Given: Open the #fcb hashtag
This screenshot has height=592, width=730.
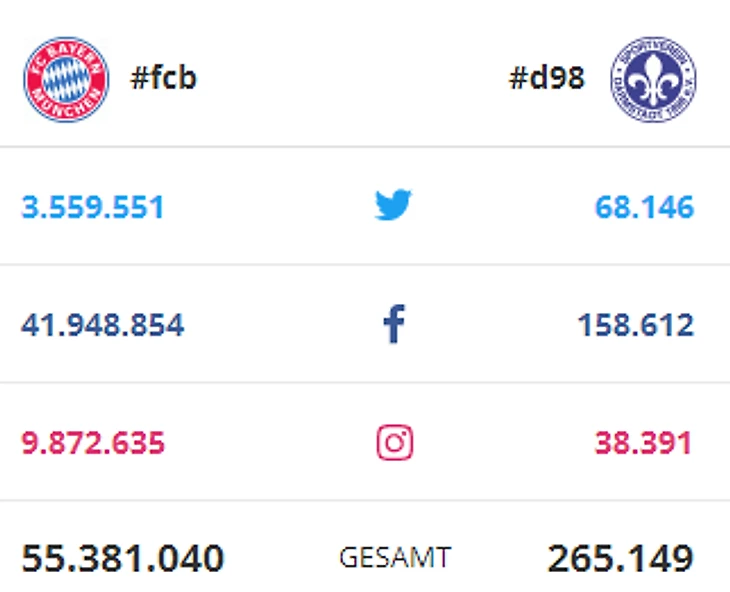Looking at the screenshot, I should [x=164, y=78].
